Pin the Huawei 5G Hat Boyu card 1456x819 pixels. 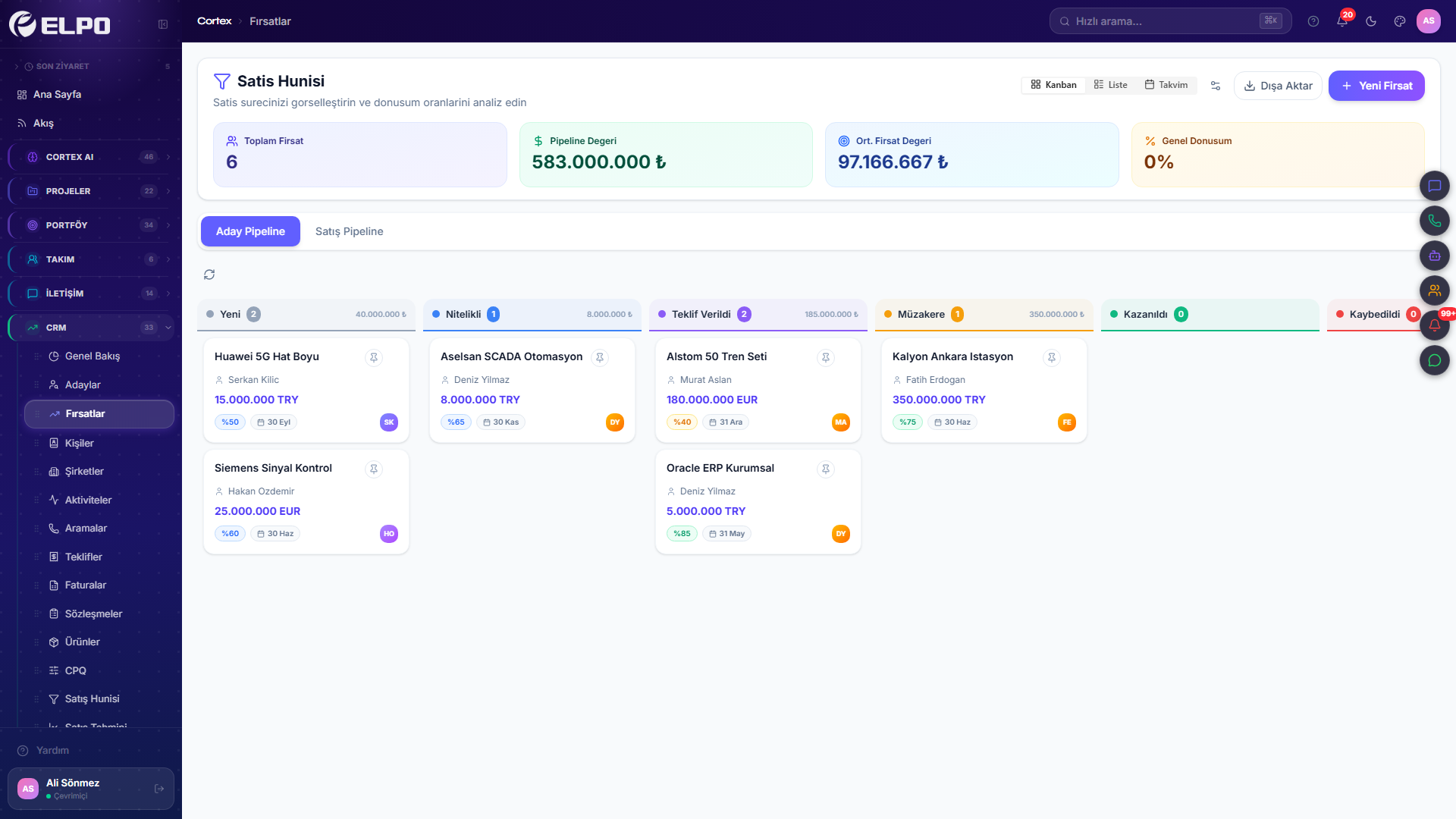[x=374, y=357]
